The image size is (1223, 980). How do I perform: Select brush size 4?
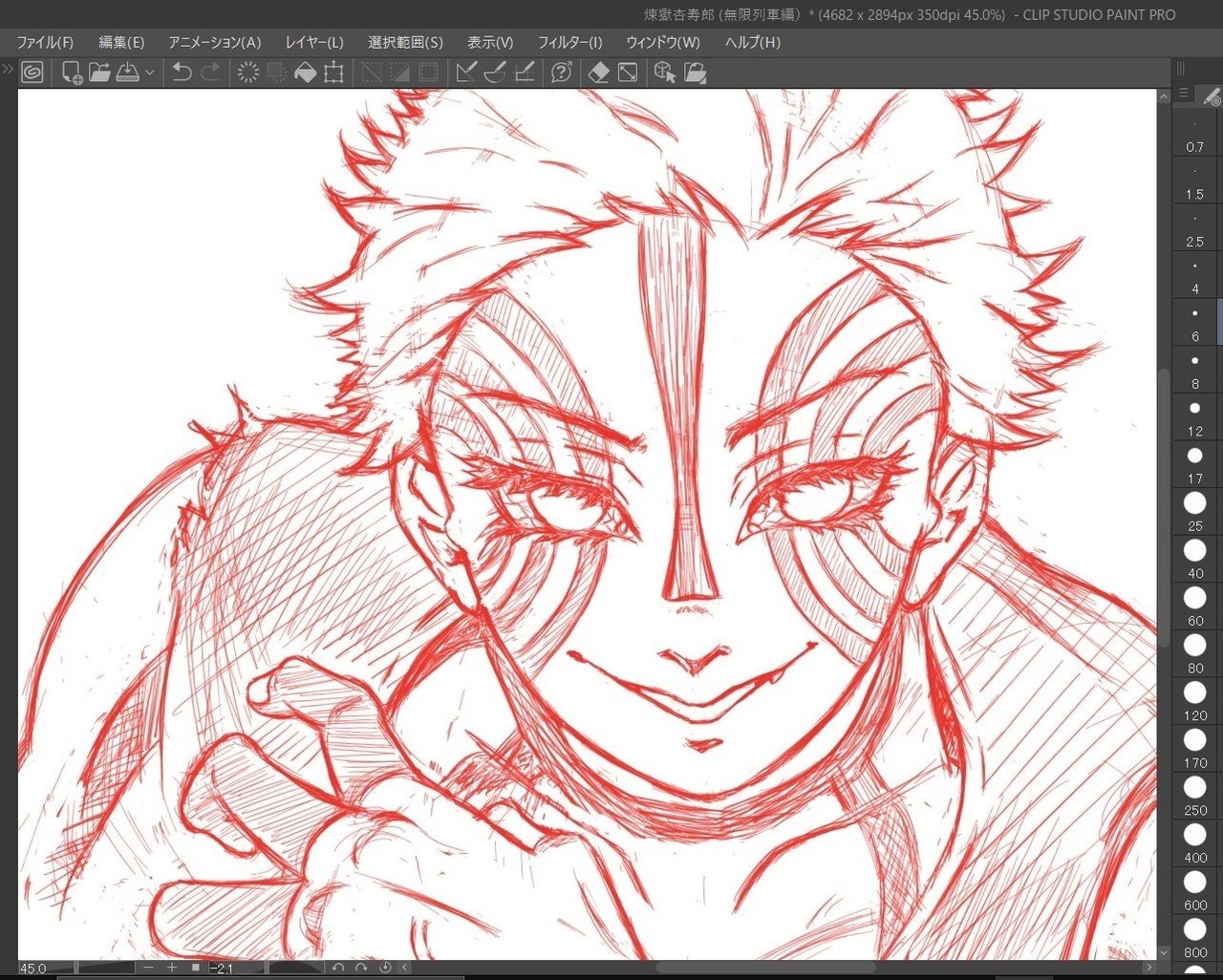(x=1195, y=276)
